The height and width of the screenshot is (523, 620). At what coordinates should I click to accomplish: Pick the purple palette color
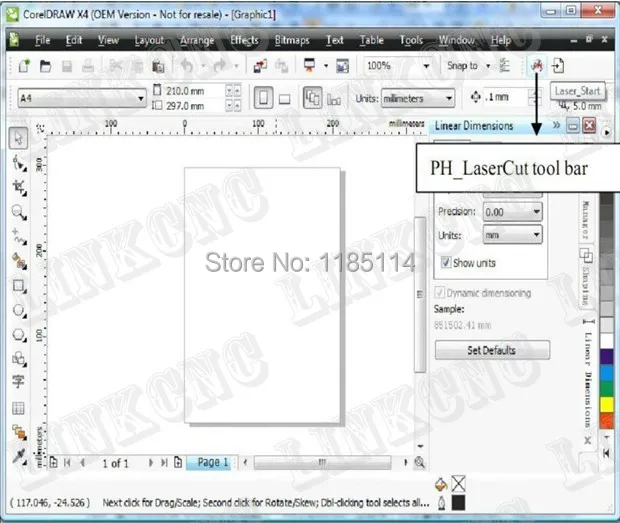607,357
